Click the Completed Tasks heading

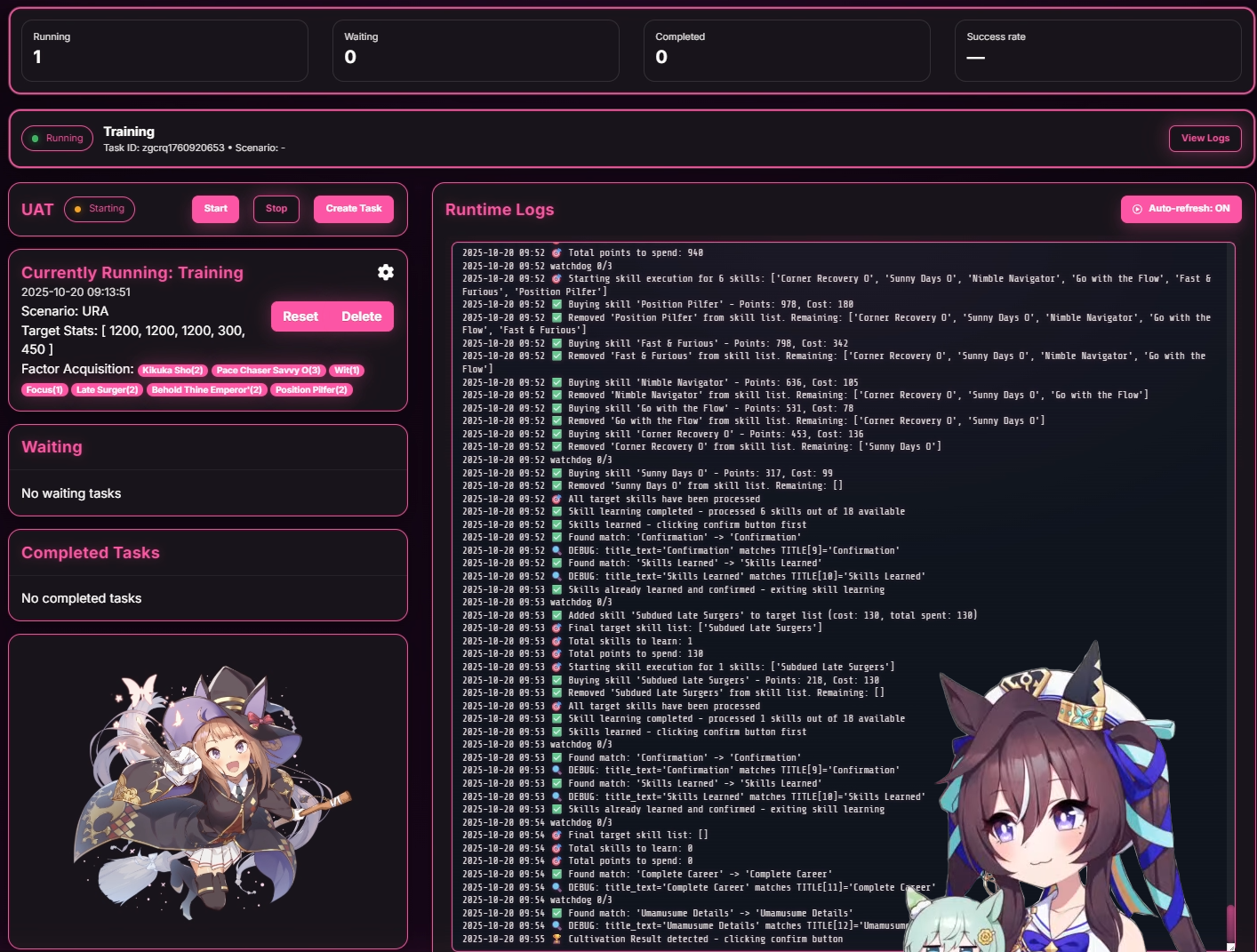pyautogui.click(x=91, y=553)
